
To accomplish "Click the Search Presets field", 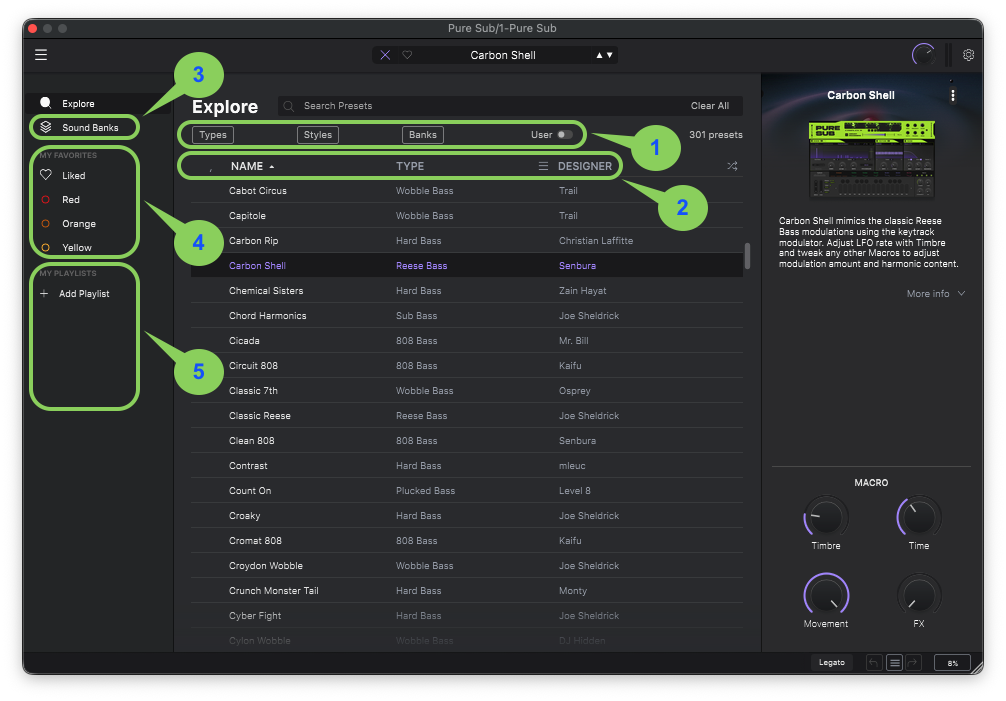I will click(x=481, y=106).
